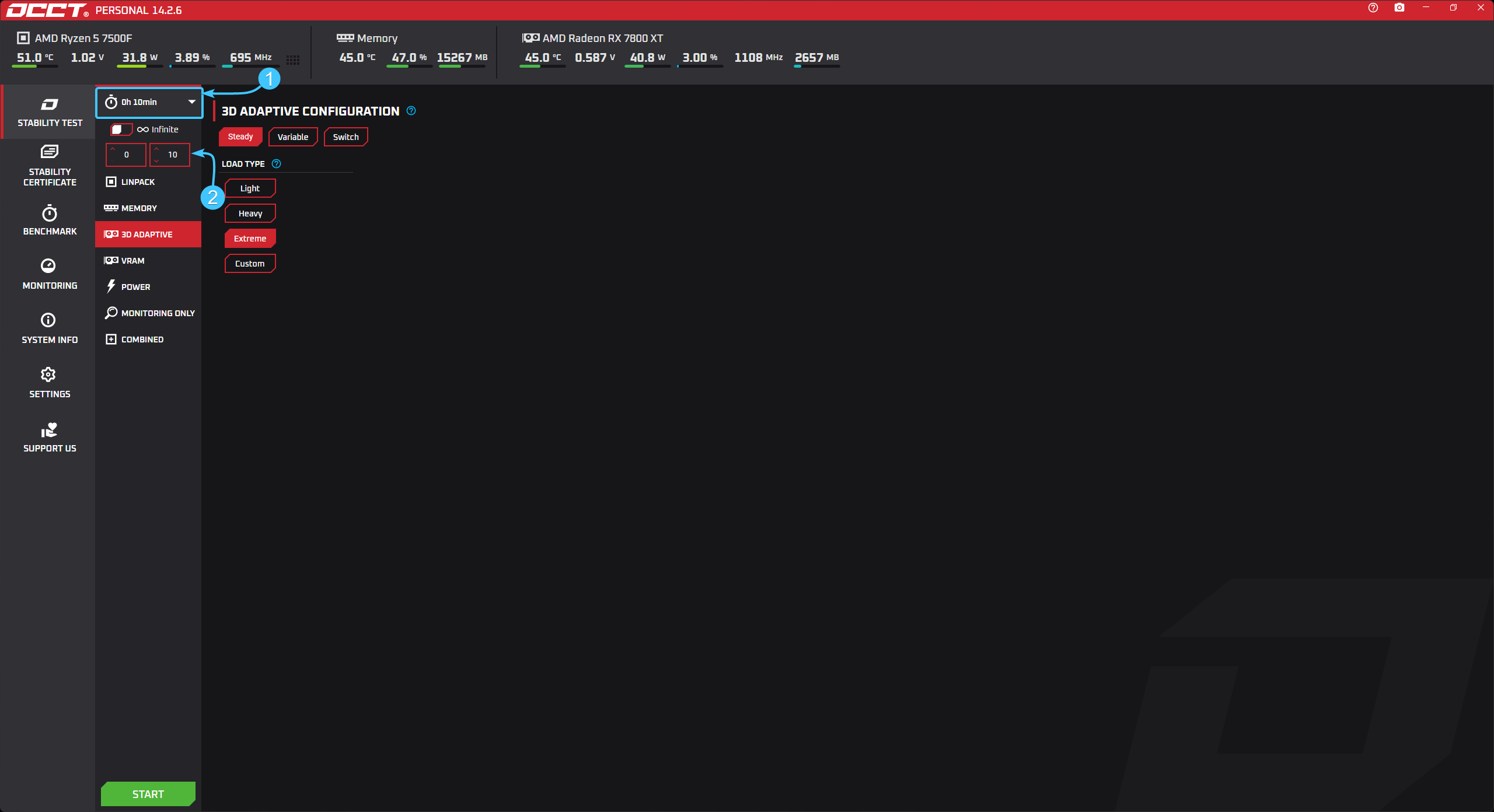The image size is (1494, 812).
Task: Expand the 0h 10min duration dropdown
Action: point(149,102)
